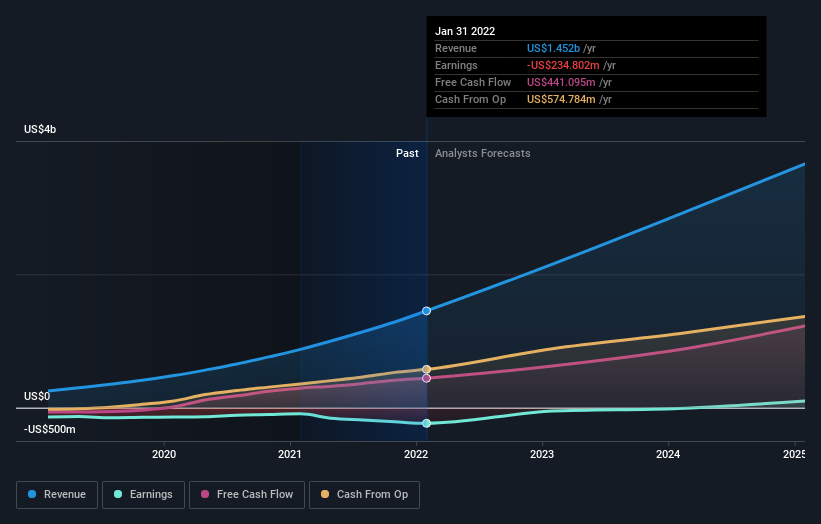Click the 2020 x-axis label

tap(164, 454)
